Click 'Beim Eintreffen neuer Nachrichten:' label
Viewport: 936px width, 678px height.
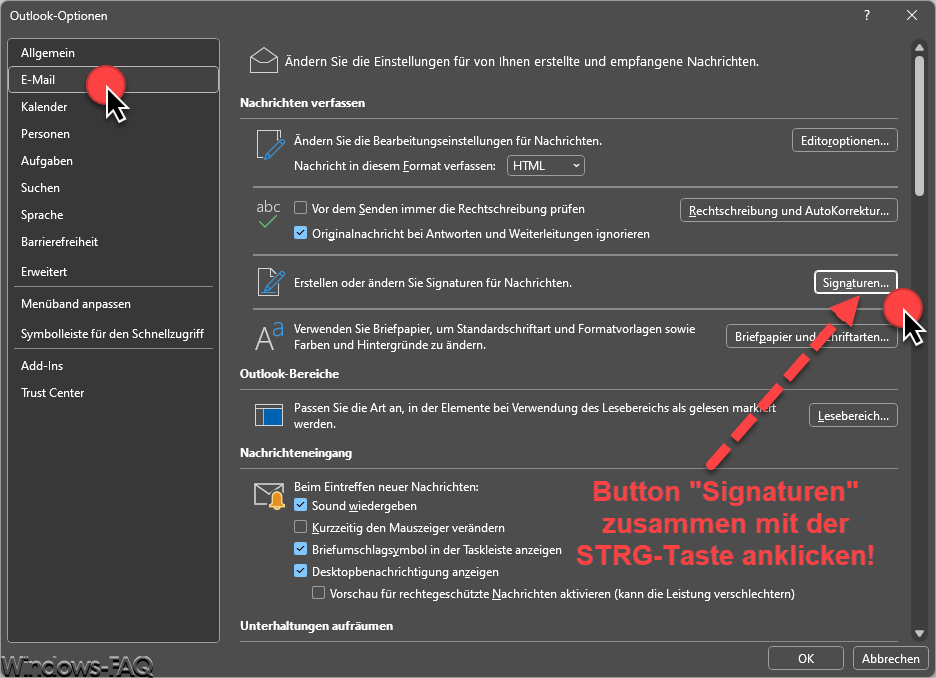[386, 486]
